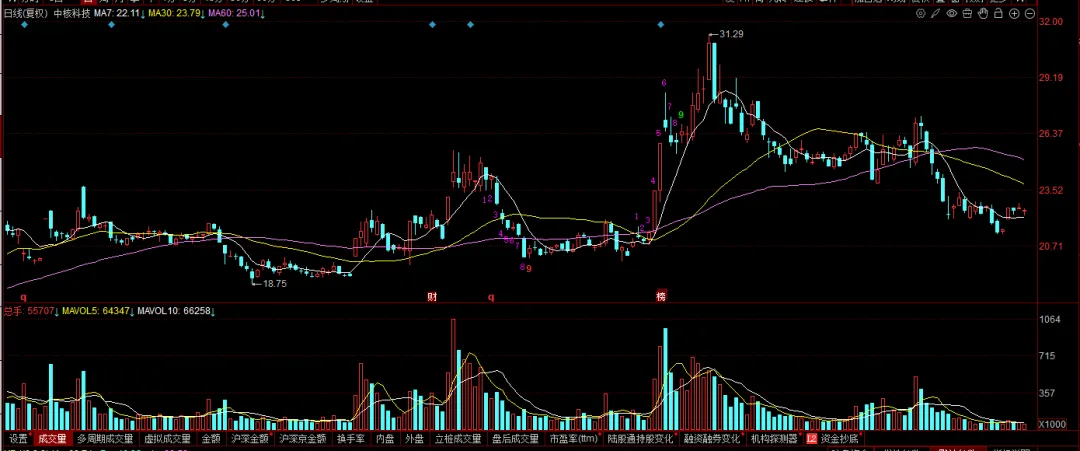Switch to 多周期成交量 tab
The image size is (1080, 451).
click(x=105, y=438)
